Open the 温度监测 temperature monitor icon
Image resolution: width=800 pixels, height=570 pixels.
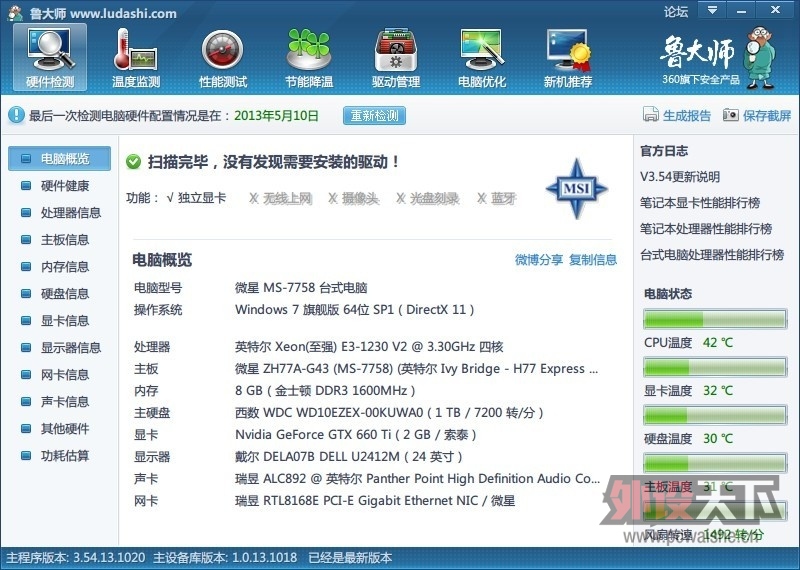136,58
